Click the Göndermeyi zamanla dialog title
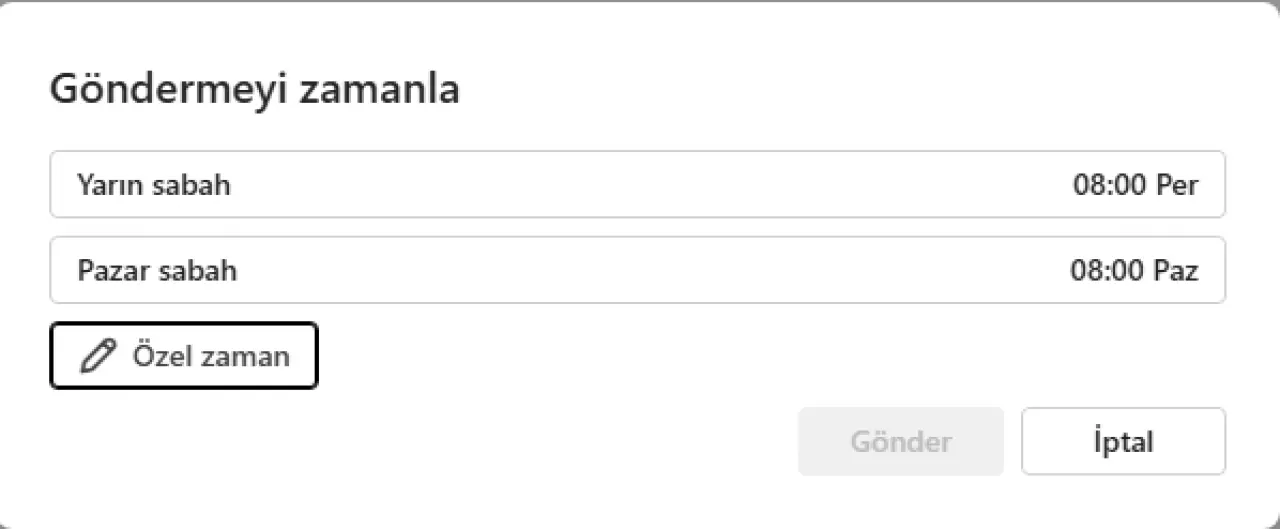Screen dimensions: 1280x529 click(x=255, y=89)
